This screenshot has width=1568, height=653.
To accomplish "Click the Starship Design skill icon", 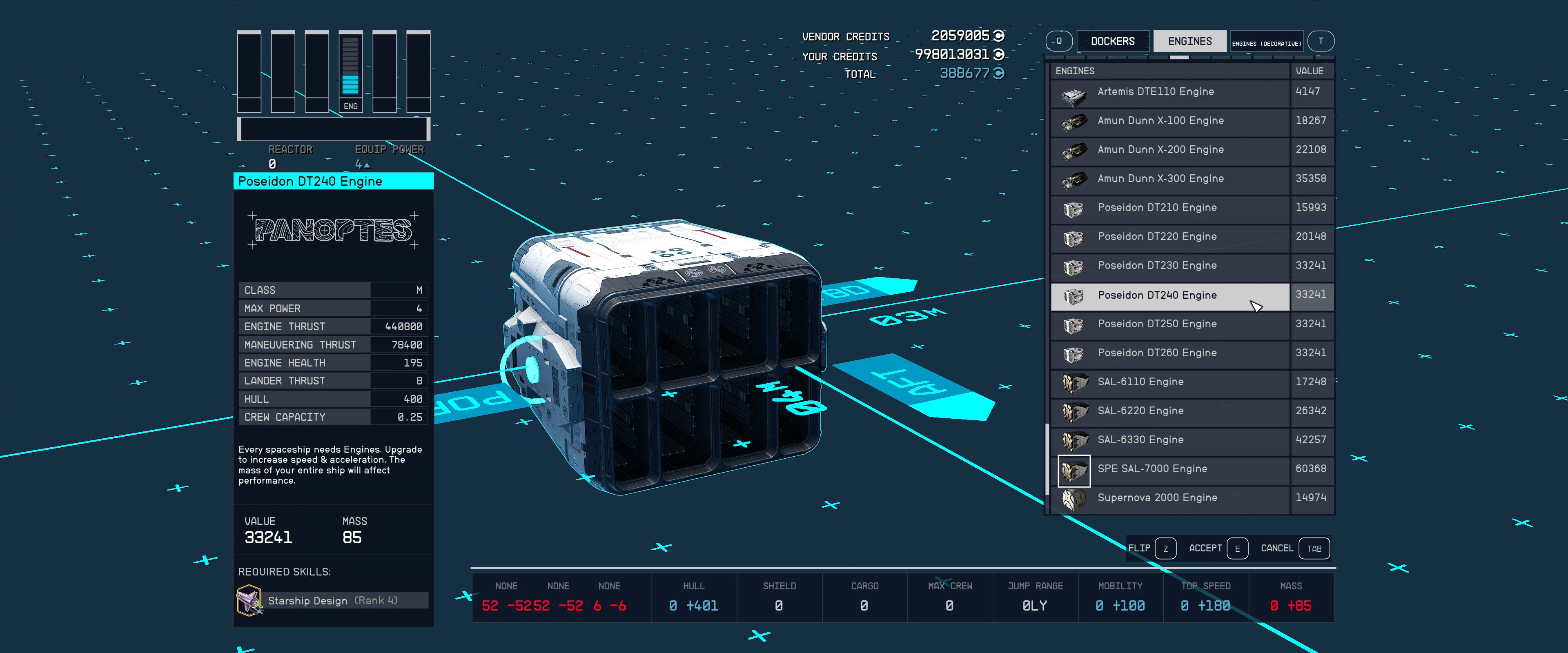I will pos(249,600).
